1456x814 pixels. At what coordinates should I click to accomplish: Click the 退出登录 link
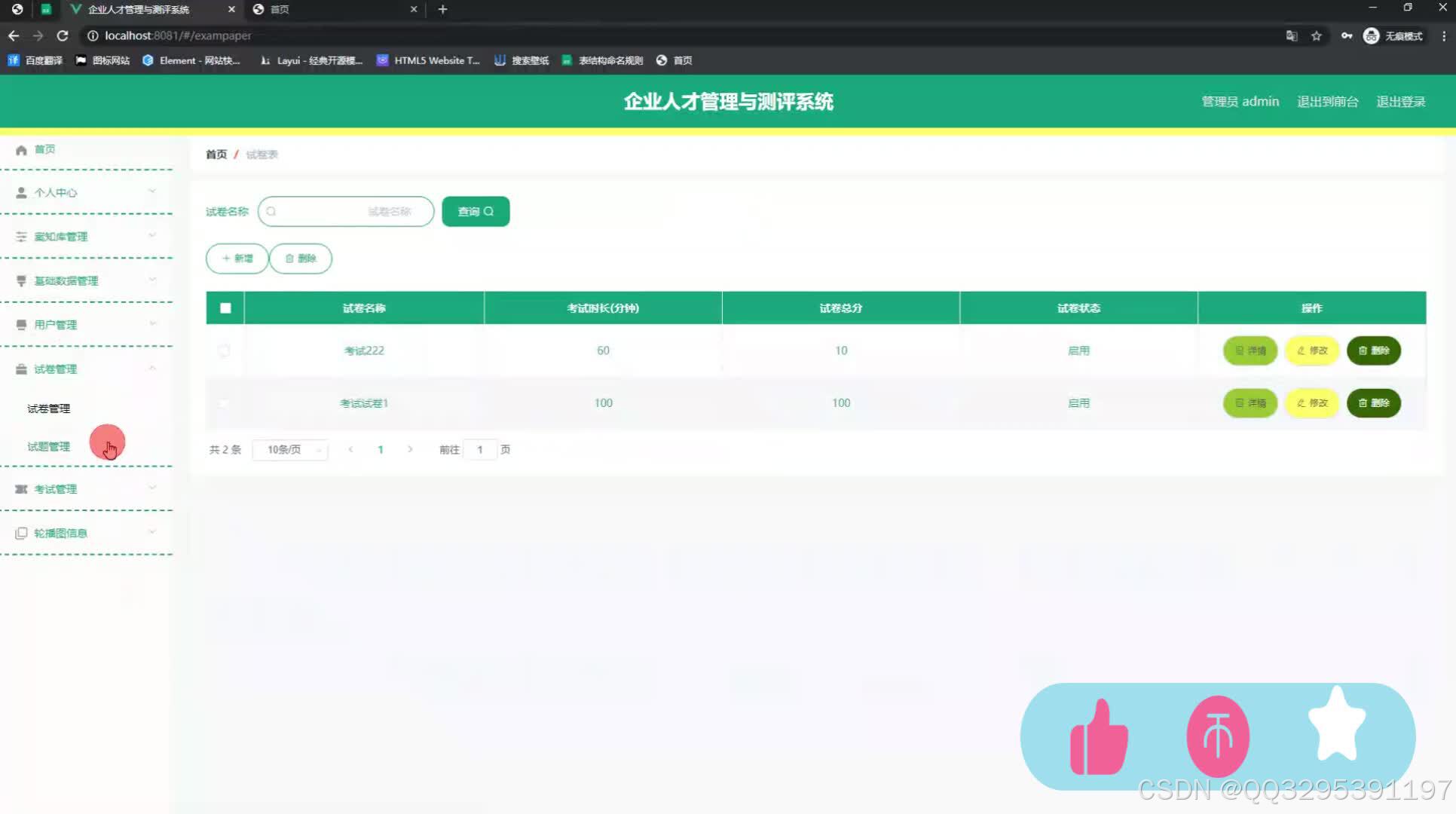(x=1401, y=102)
